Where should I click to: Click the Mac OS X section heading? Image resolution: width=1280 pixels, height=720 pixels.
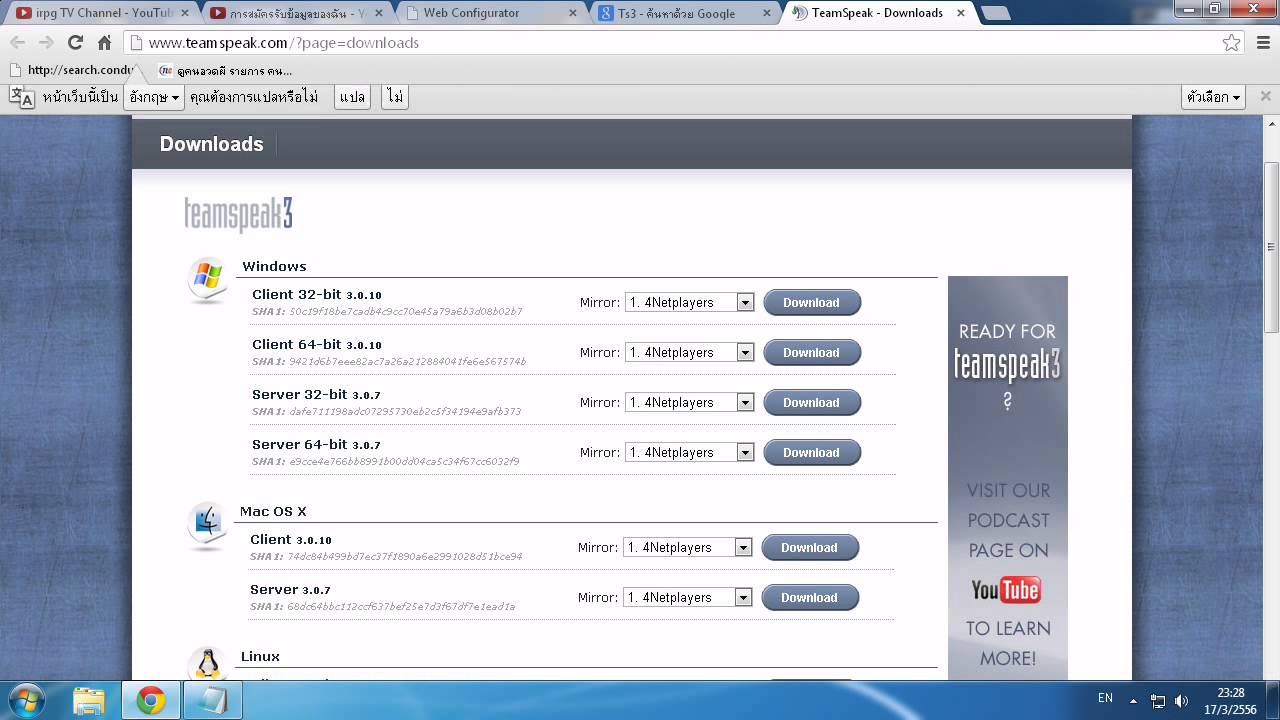pyautogui.click(x=273, y=511)
